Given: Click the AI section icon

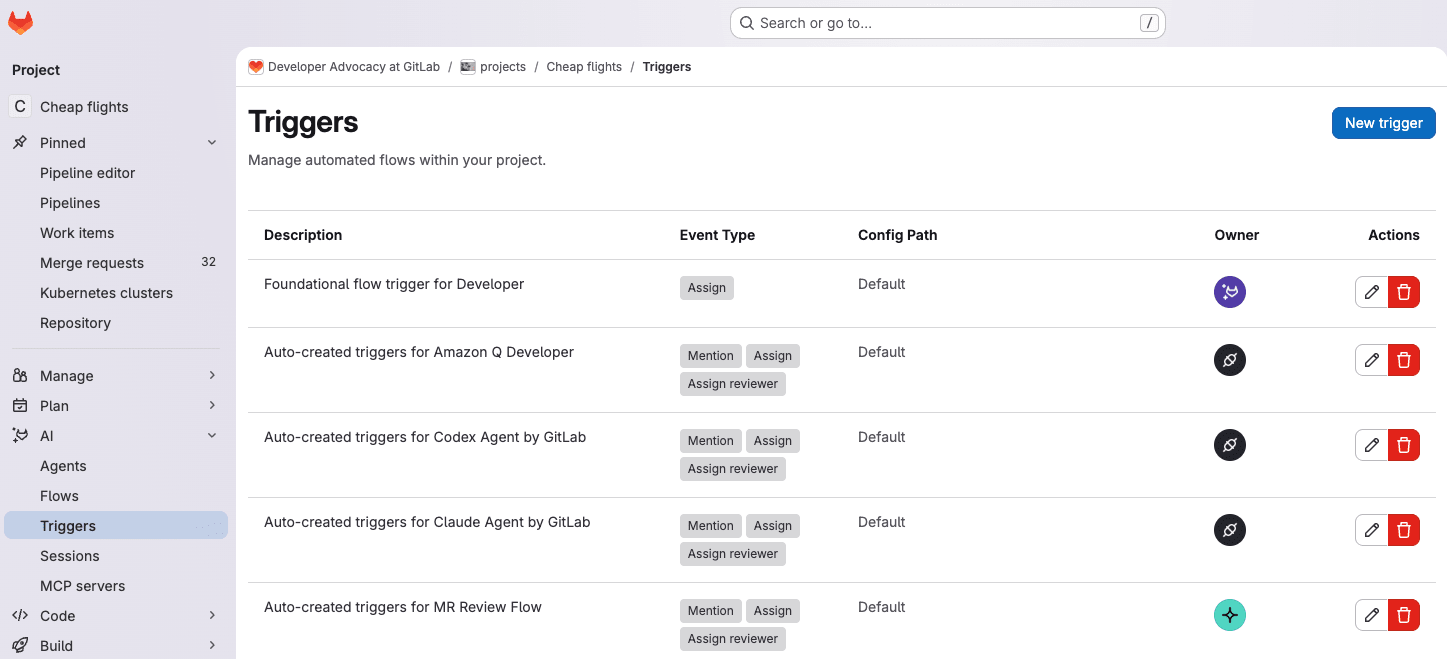Looking at the screenshot, I should click(20, 436).
